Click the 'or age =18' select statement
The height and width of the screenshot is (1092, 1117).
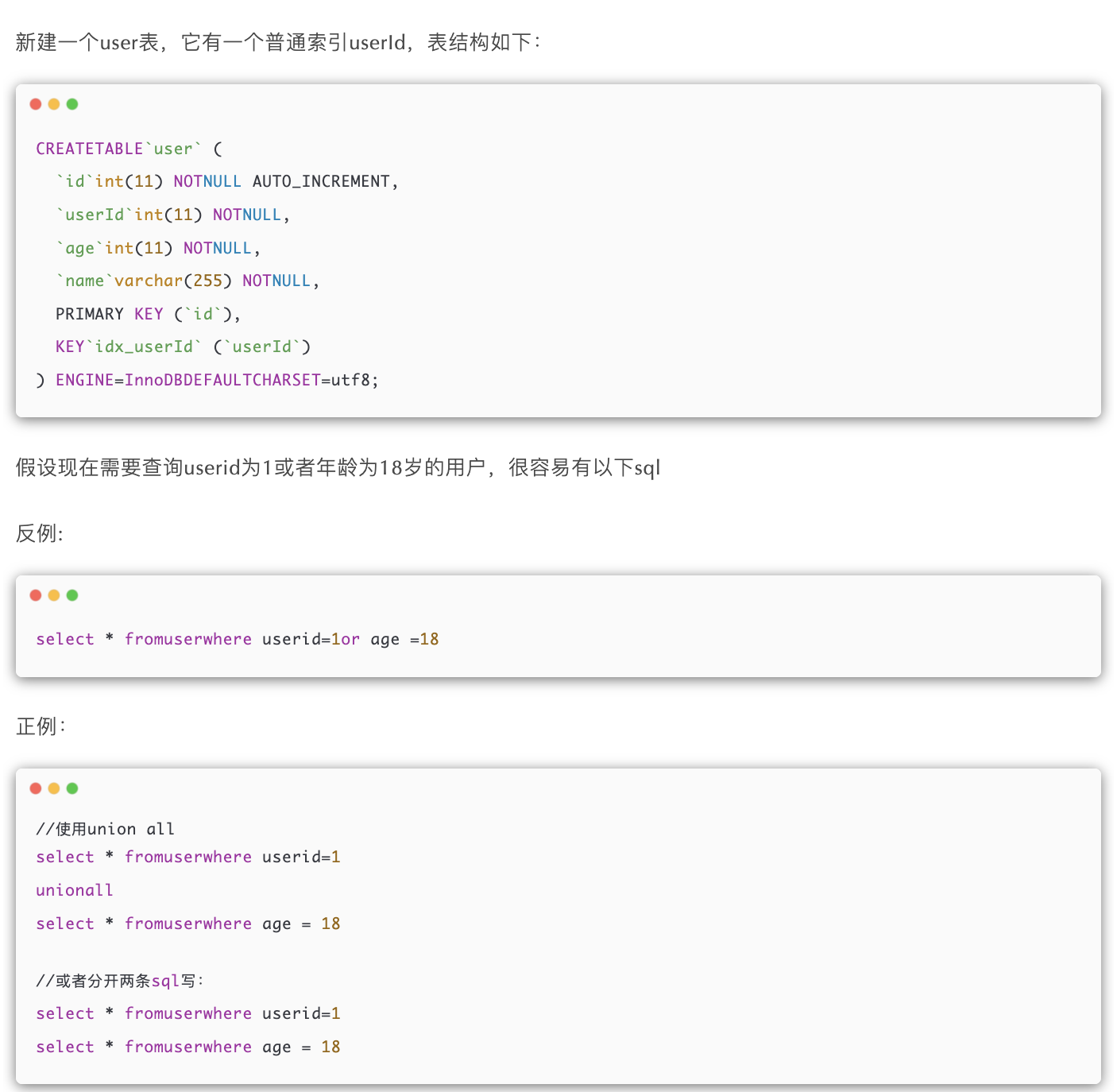(x=237, y=640)
